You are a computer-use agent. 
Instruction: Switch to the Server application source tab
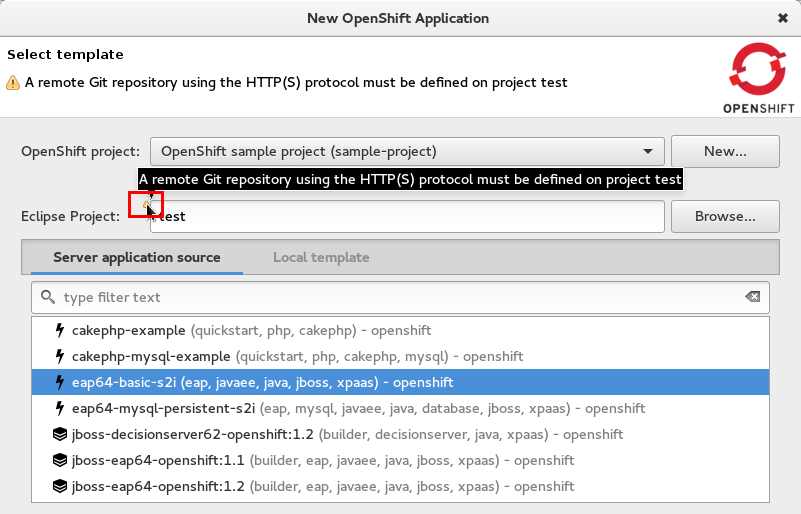(x=136, y=258)
